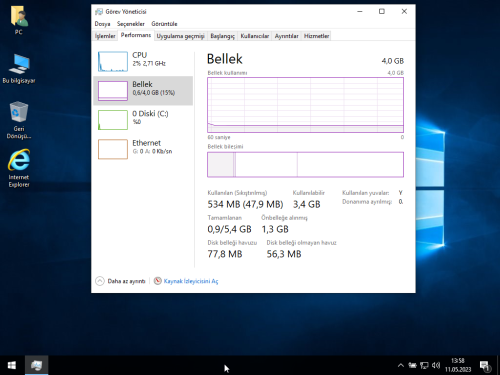Click the 56,3 MB non-paged pool value
Image resolution: width=500 pixels, height=375 pixels.
pyautogui.click(x=284, y=254)
